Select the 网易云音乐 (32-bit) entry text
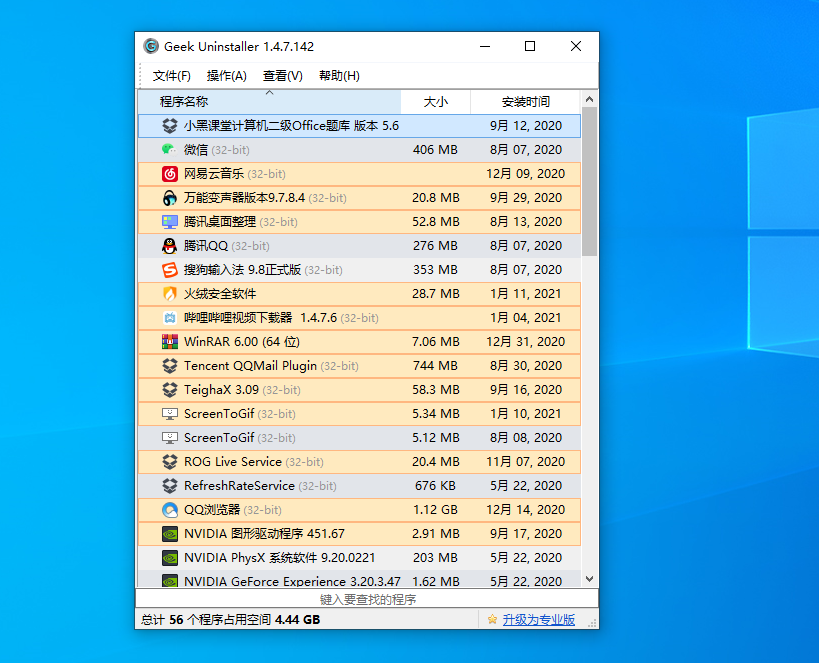819x663 pixels. point(235,174)
